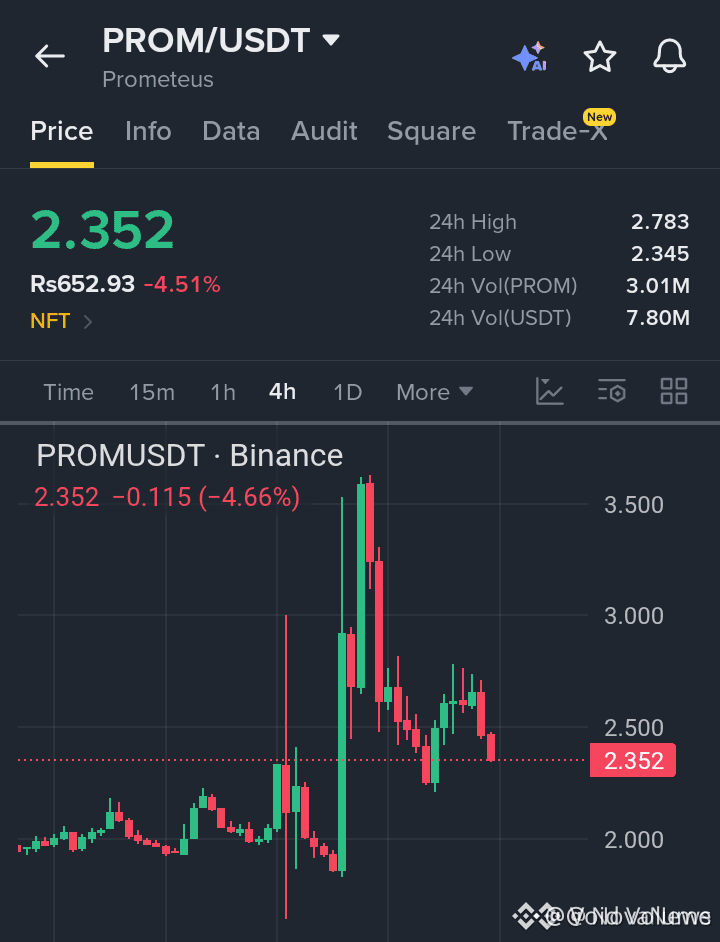The image size is (720, 942).
Task: Select the 1h chart interval
Action: pos(222,392)
